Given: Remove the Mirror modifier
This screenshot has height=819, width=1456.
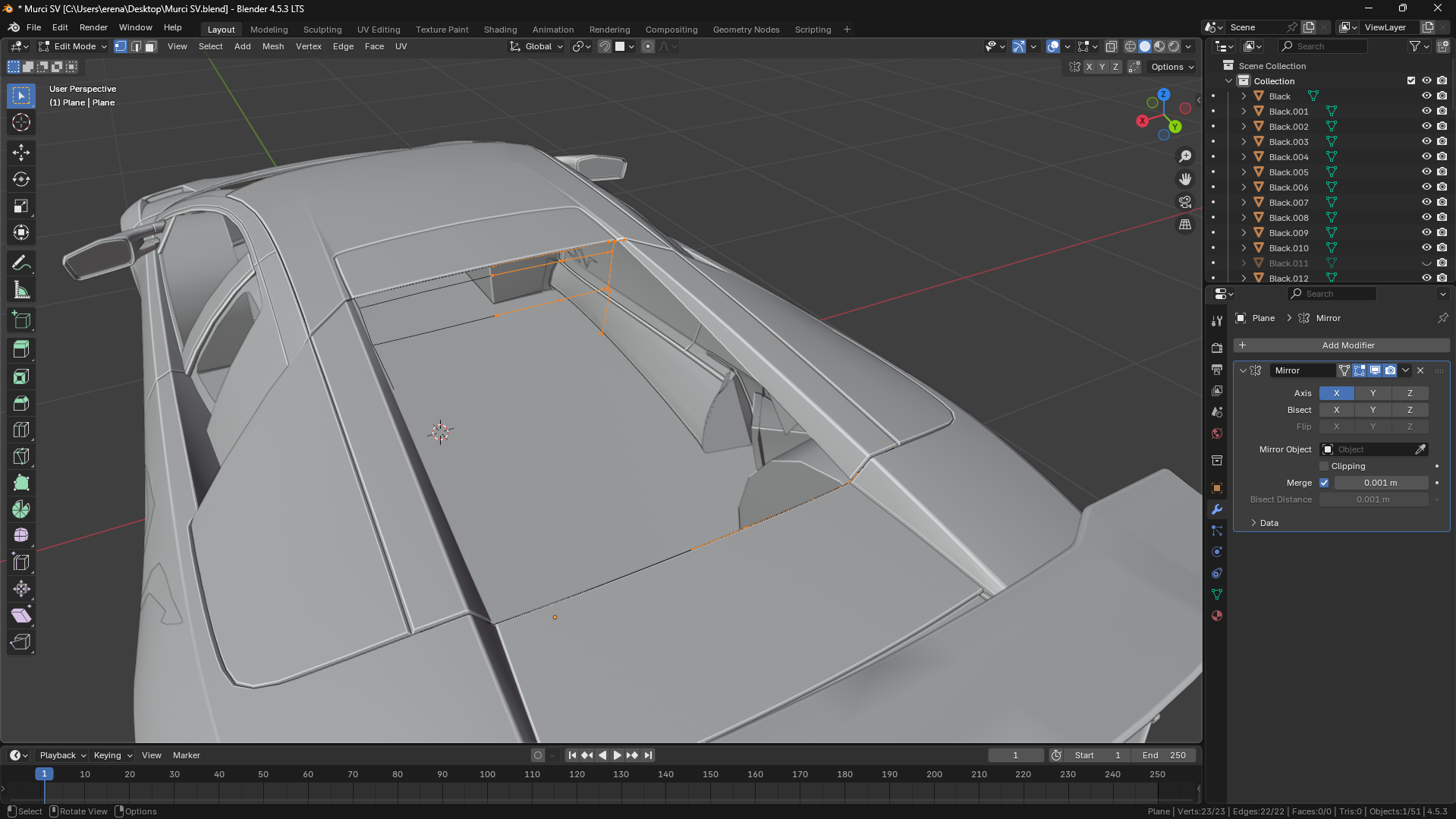Looking at the screenshot, I should 1420,370.
